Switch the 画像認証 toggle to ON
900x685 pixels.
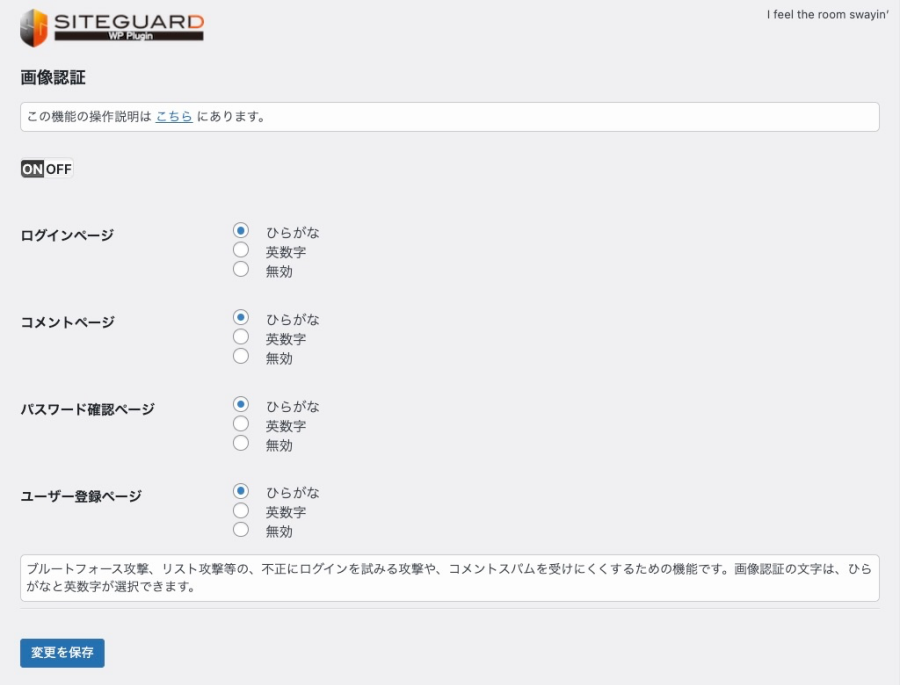[32, 169]
